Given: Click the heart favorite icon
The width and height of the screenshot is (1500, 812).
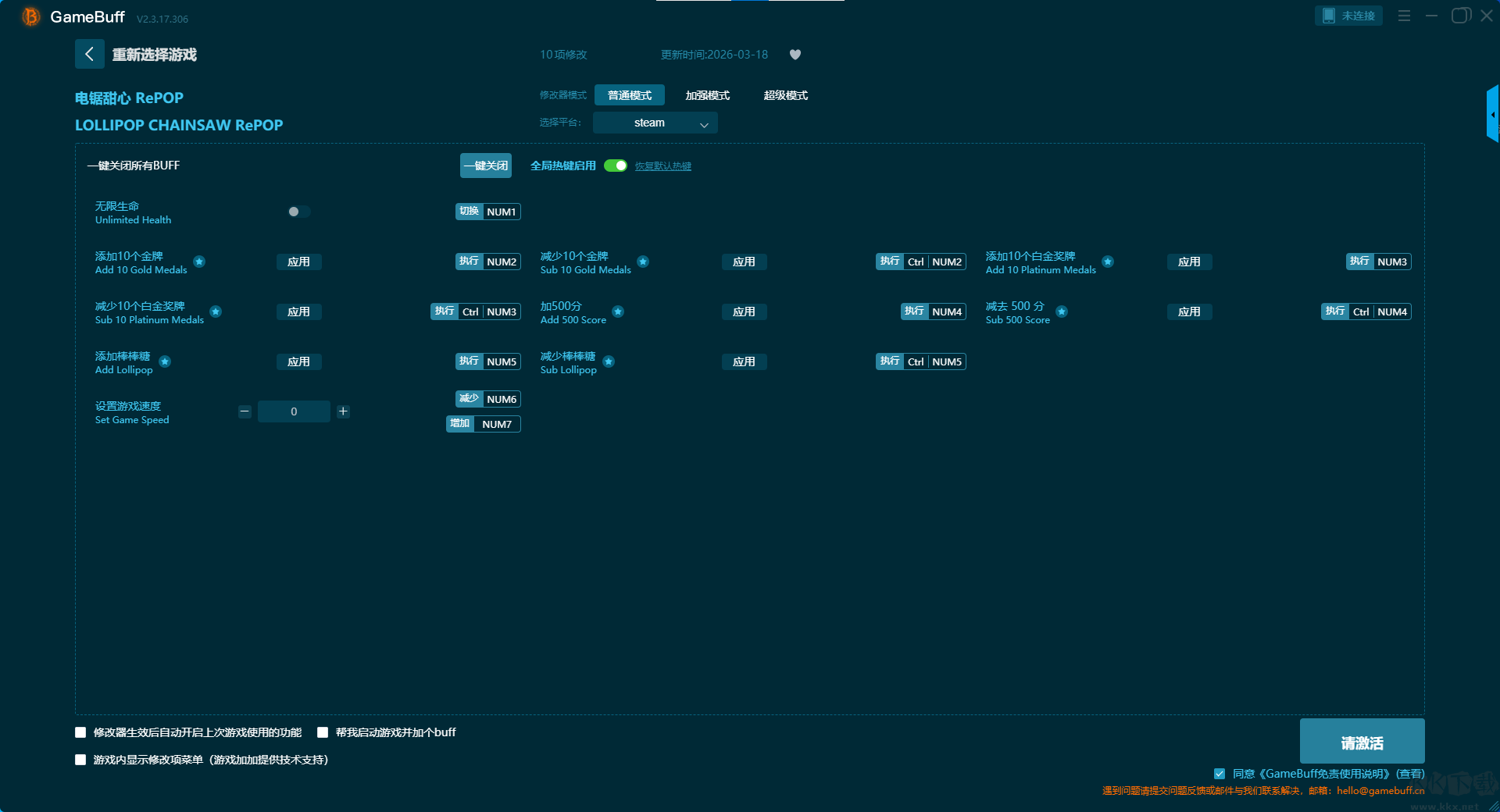Looking at the screenshot, I should 795,55.
